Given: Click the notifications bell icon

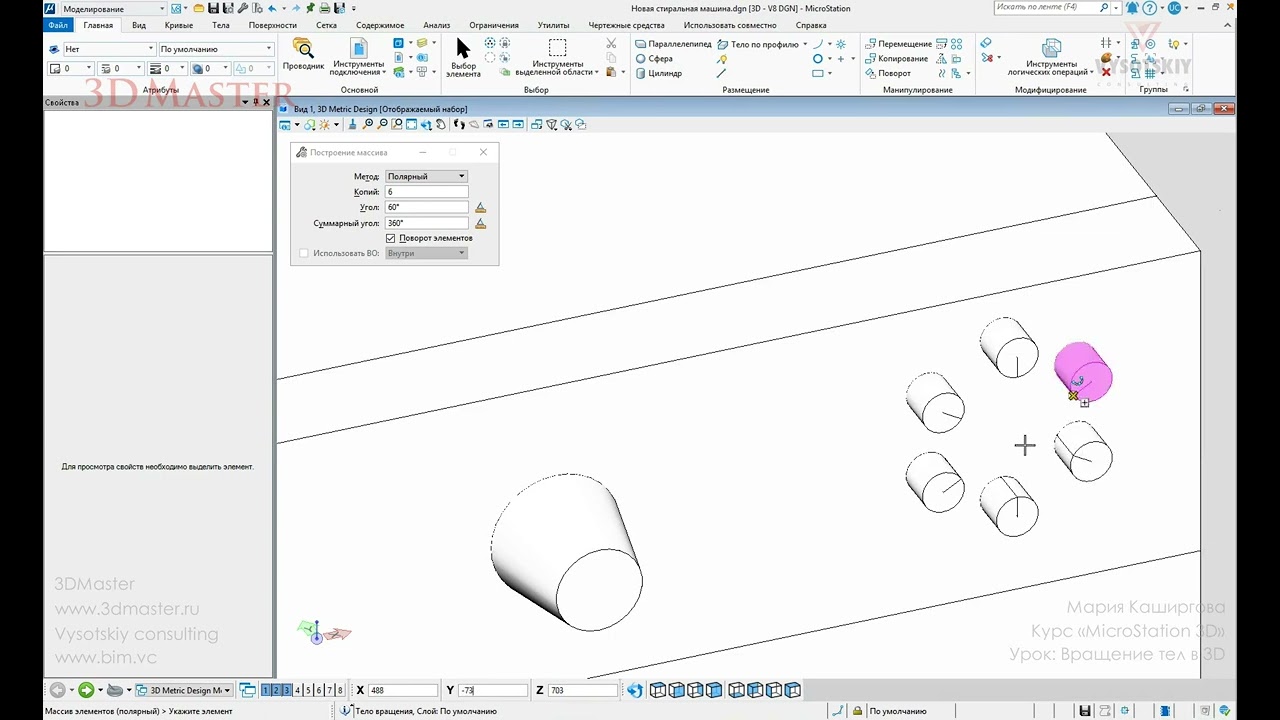Looking at the screenshot, I should [1133, 8].
